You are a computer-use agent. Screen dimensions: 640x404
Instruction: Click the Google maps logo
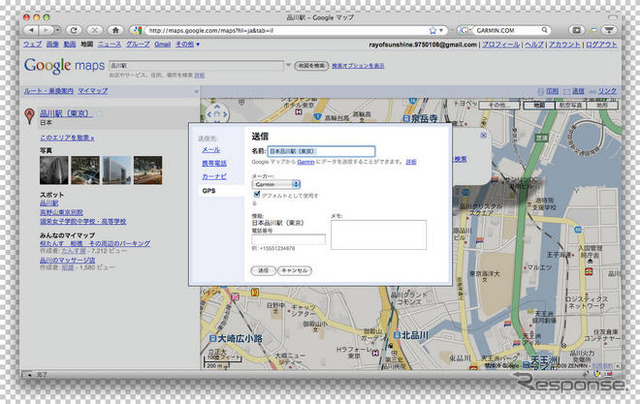[64, 65]
